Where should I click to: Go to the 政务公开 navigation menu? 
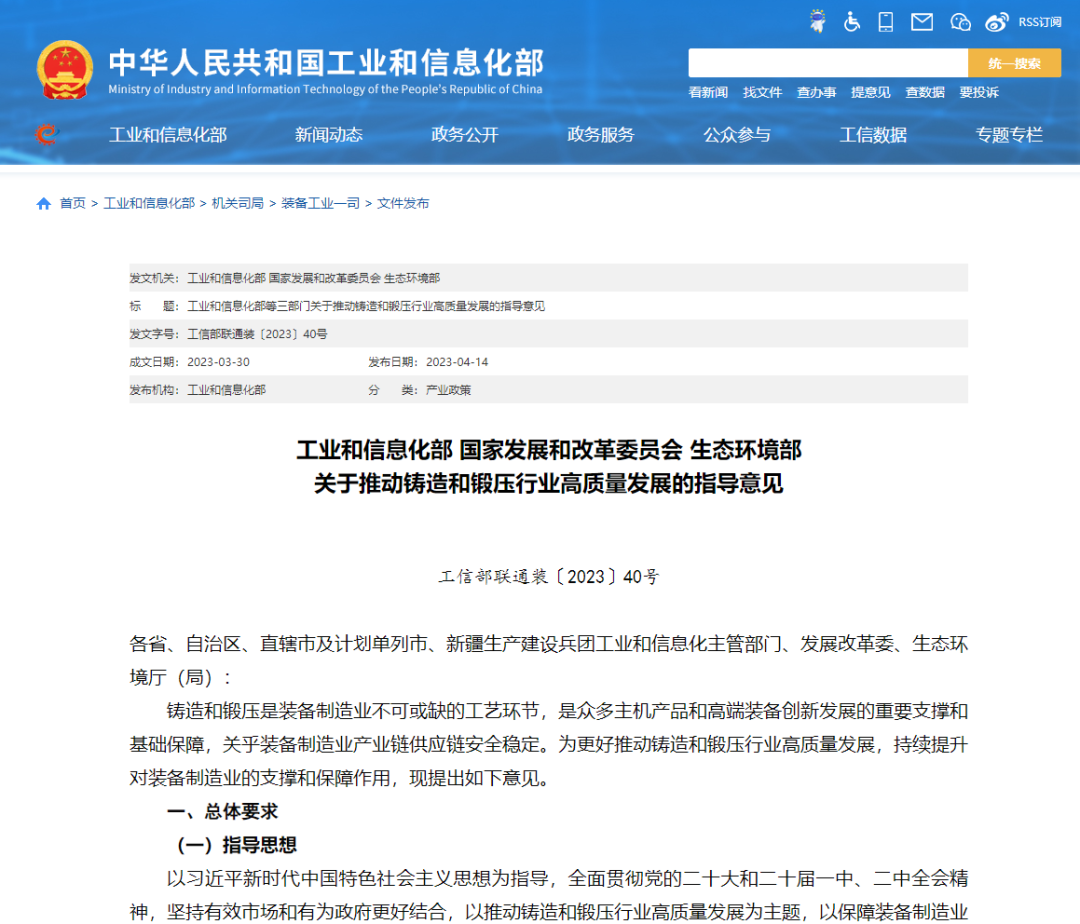(x=465, y=135)
